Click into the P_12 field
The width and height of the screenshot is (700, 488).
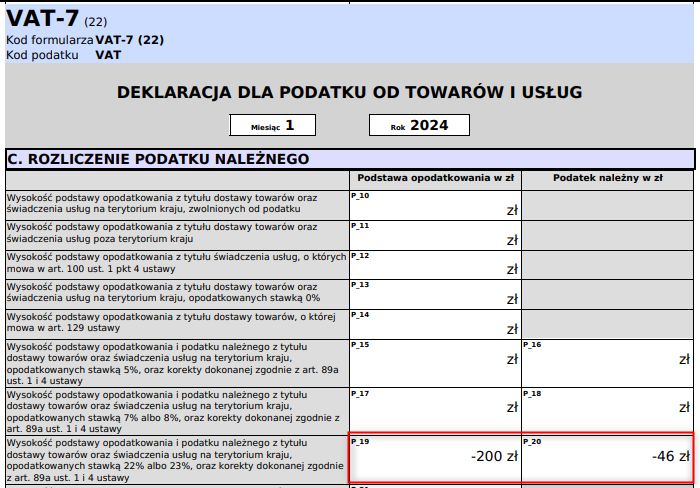434,264
